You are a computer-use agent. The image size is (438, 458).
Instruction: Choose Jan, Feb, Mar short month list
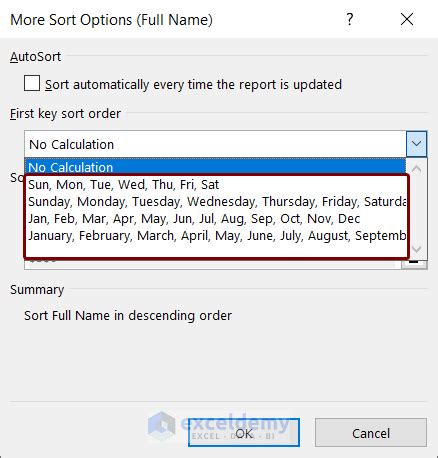(x=215, y=219)
